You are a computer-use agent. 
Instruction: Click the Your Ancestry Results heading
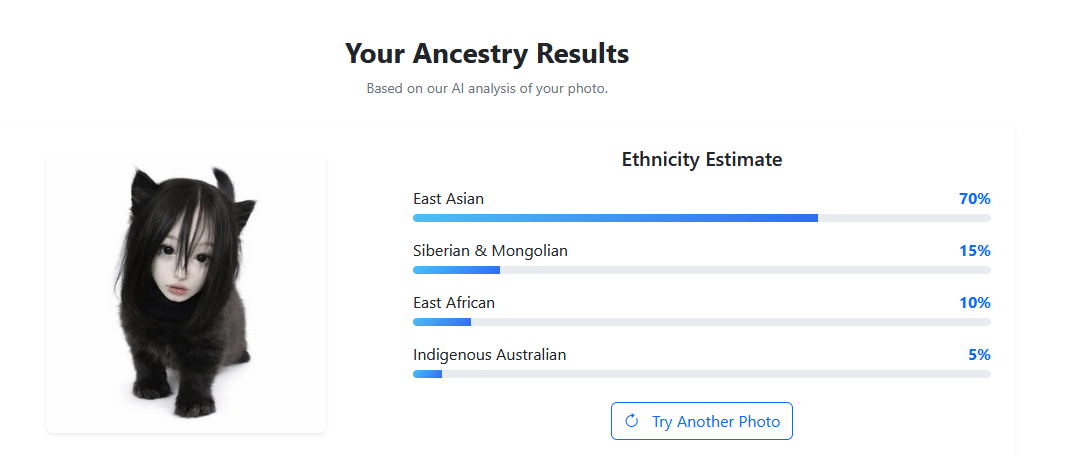pyautogui.click(x=487, y=54)
